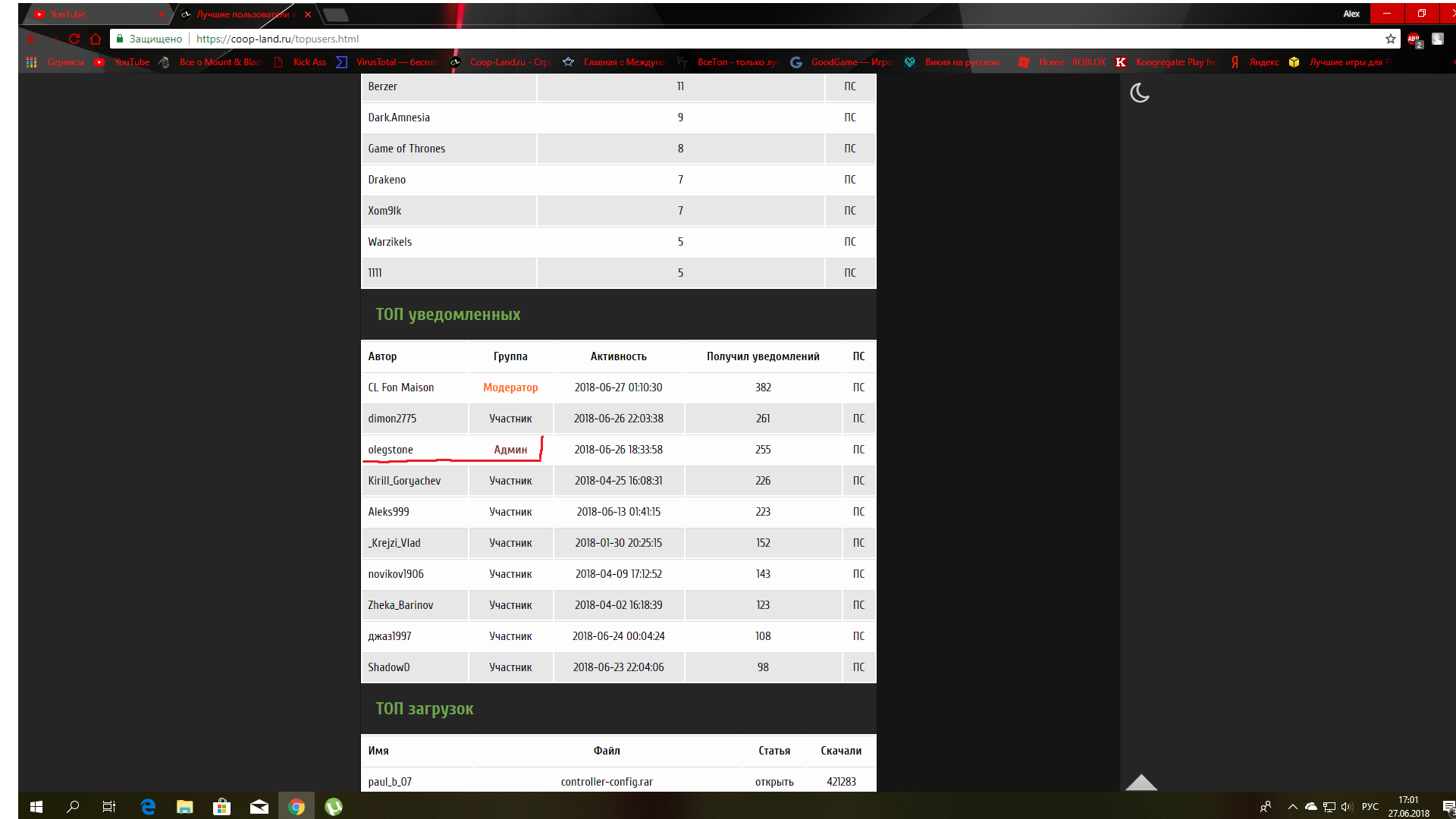The height and width of the screenshot is (819, 1456).
Task: Close the Лучшие пользователи tab
Action: coord(308,14)
